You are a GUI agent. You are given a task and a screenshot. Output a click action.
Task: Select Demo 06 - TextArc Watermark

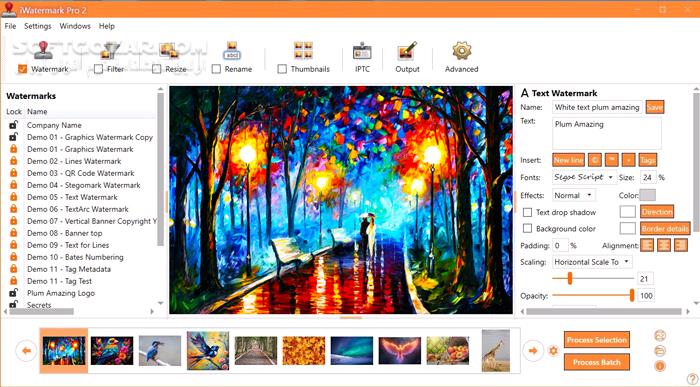[x=78, y=209]
